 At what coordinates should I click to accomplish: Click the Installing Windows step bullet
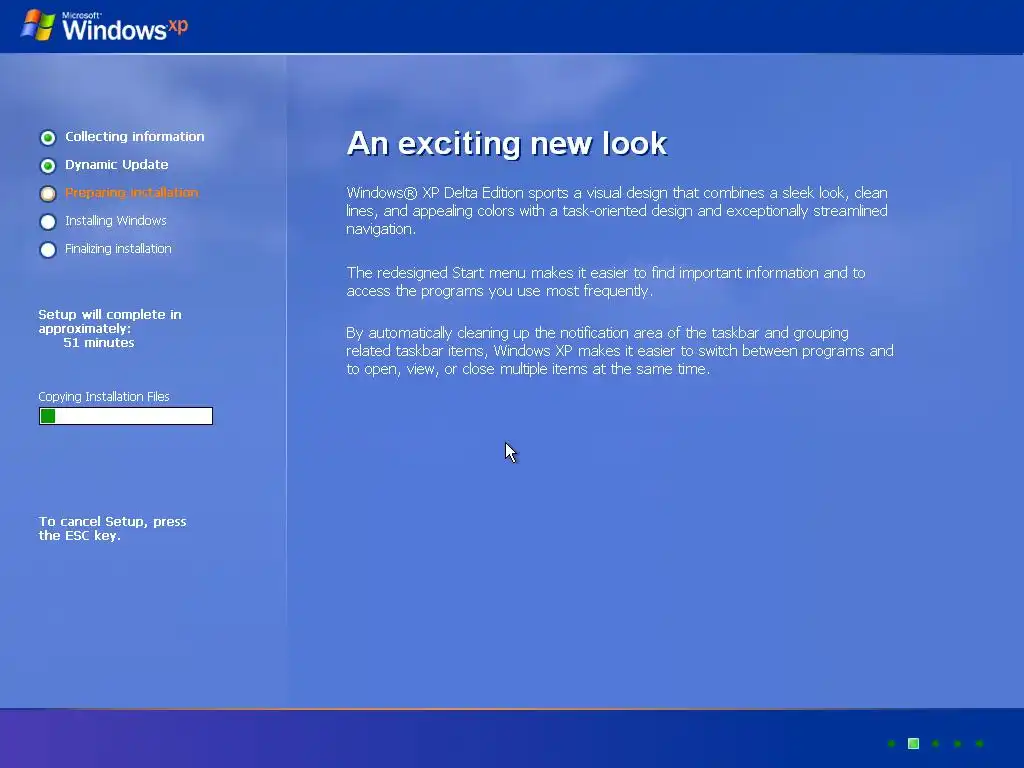pos(48,221)
